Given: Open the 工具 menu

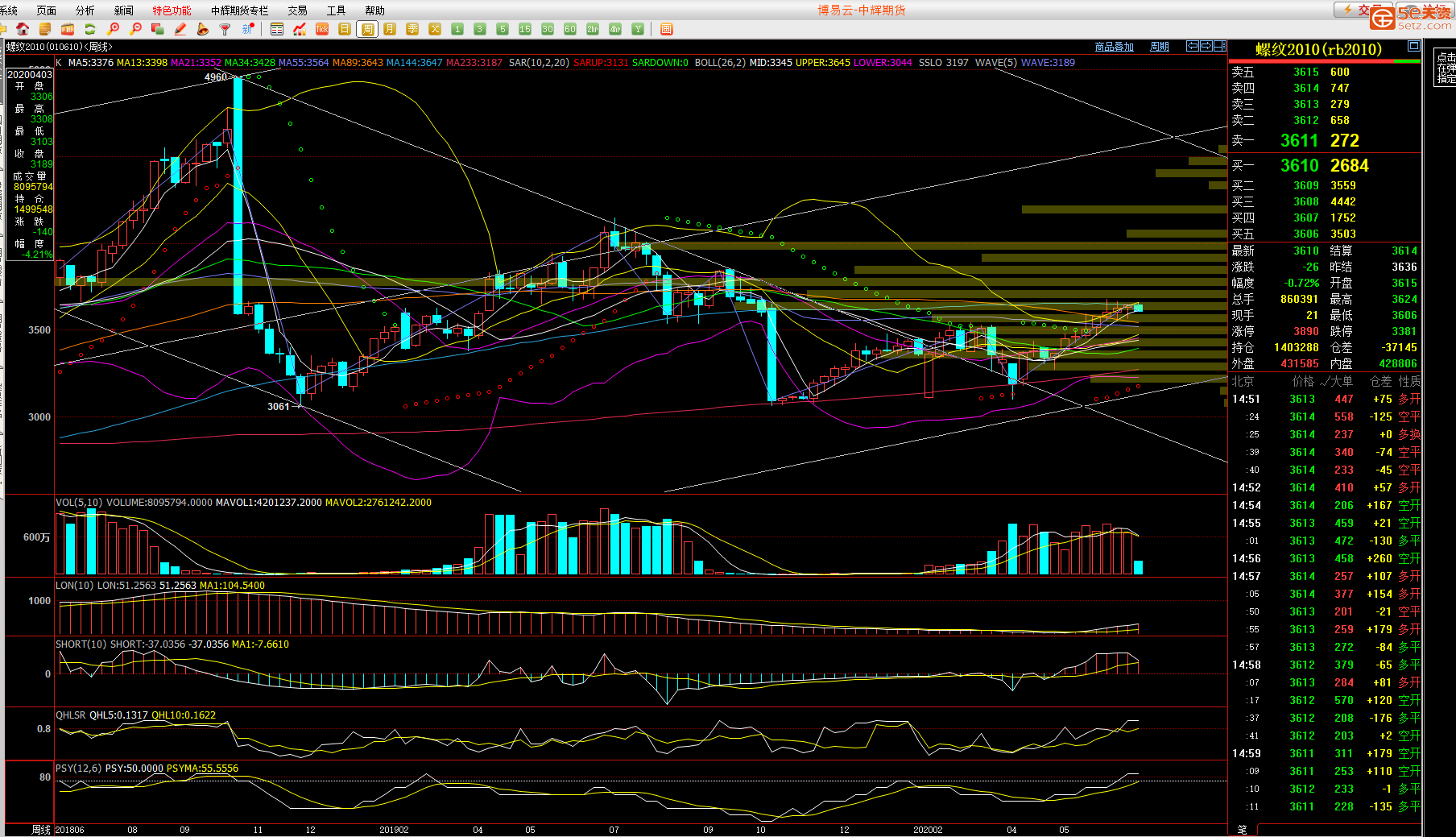Looking at the screenshot, I should click(336, 10).
